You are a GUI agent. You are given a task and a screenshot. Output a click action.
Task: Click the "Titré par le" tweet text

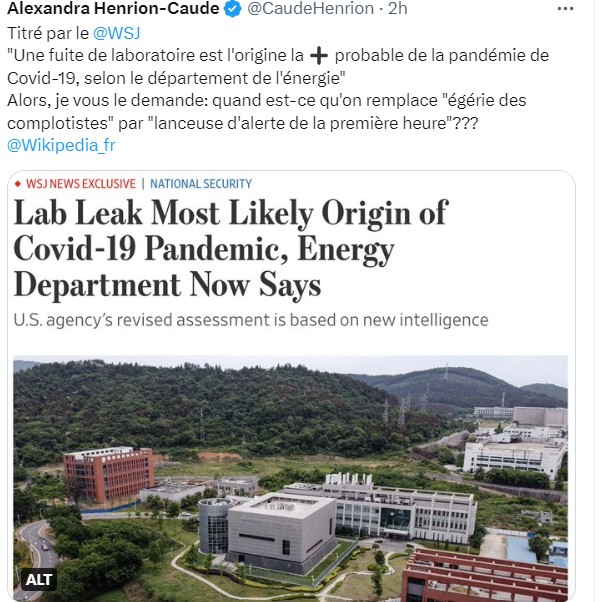(x=49, y=33)
